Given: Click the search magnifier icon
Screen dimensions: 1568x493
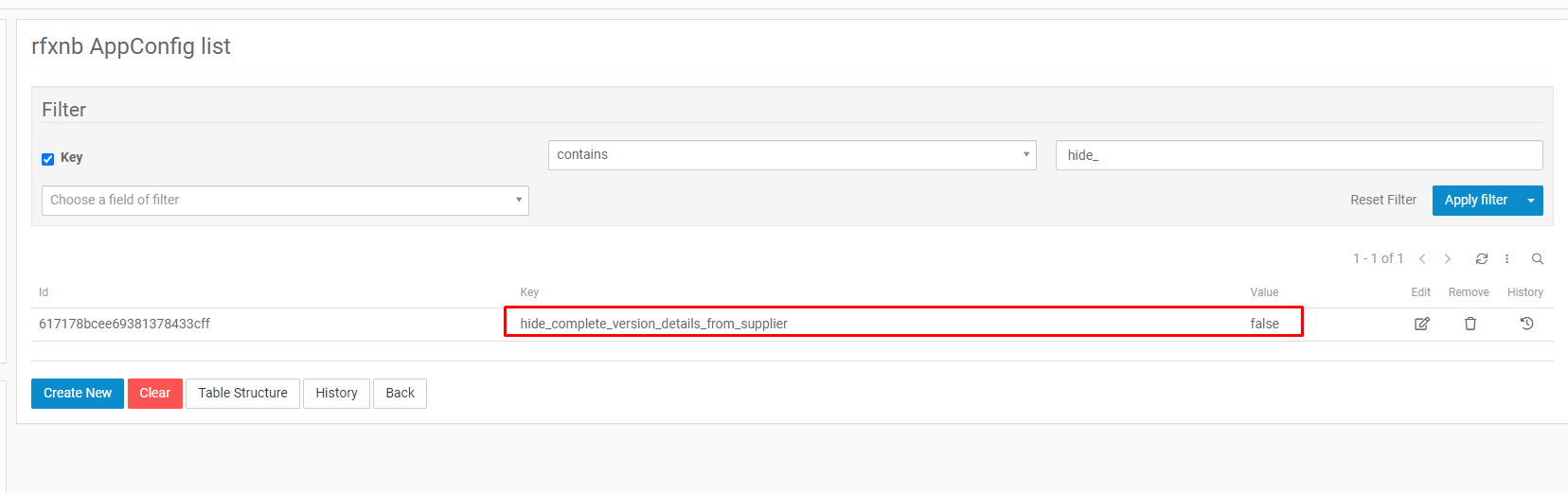Looking at the screenshot, I should 1538,259.
